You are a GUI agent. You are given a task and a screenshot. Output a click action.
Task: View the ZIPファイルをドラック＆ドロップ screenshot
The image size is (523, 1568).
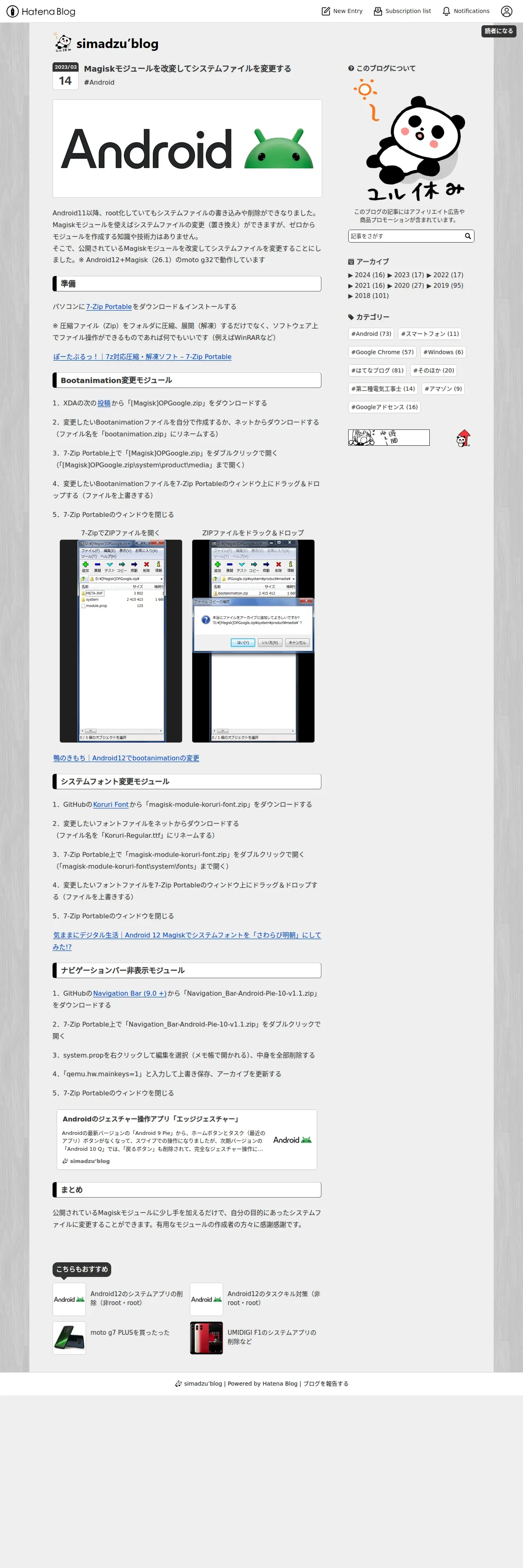(x=253, y=641)
